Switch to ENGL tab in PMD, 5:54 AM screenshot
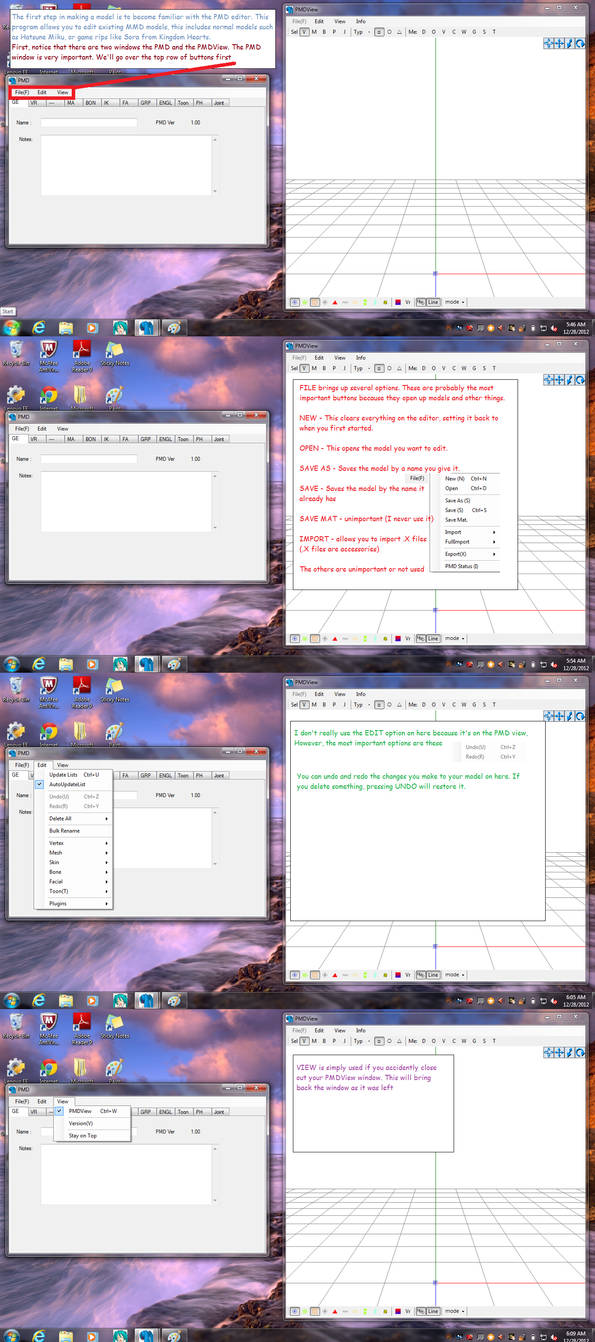Screen dimensions: 595x1342 [166, 439]
